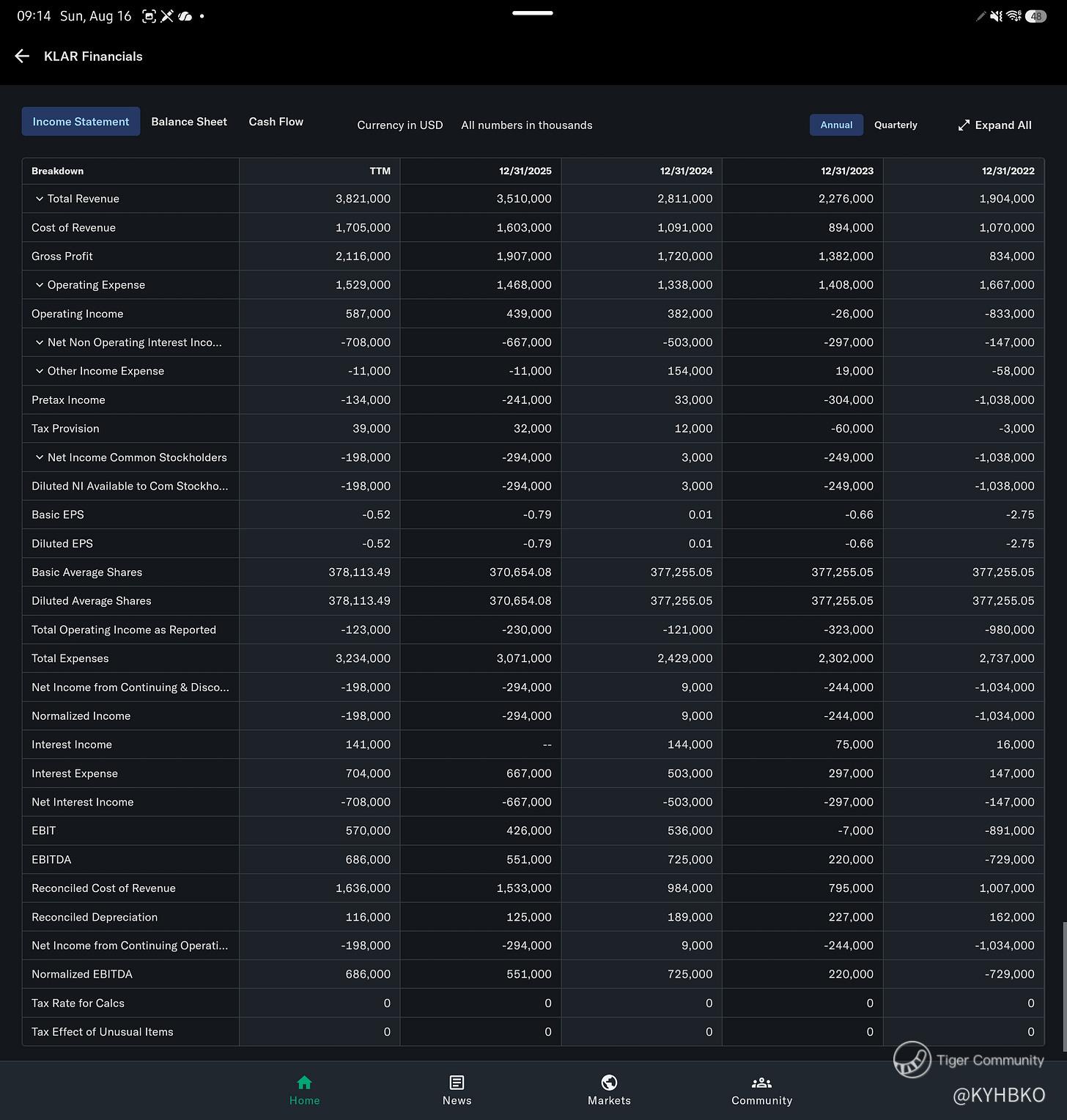
Task: Tap 2023 EBIT value -7,000
Action: click(x=855, y=830)
